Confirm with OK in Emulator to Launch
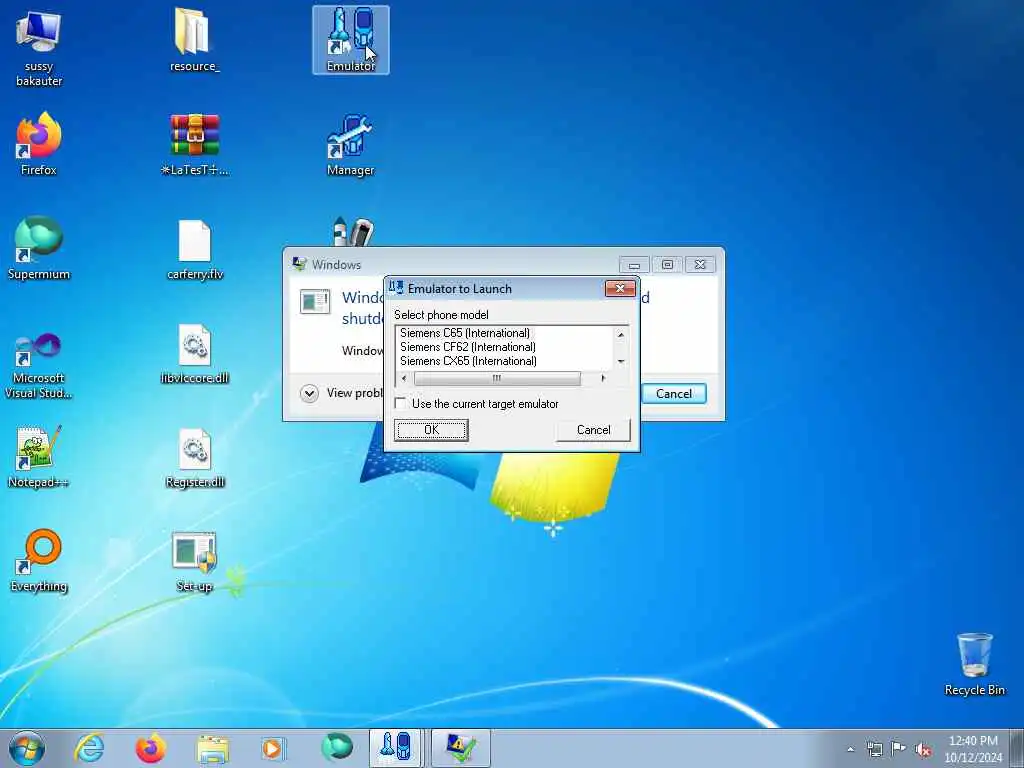 point(431,430)
